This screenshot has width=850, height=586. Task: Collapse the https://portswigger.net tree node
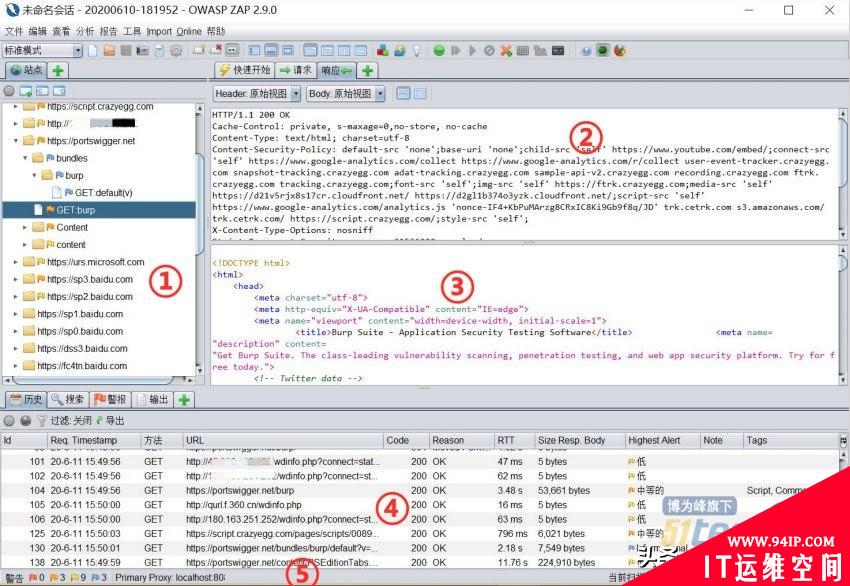[x=16, y=141]
